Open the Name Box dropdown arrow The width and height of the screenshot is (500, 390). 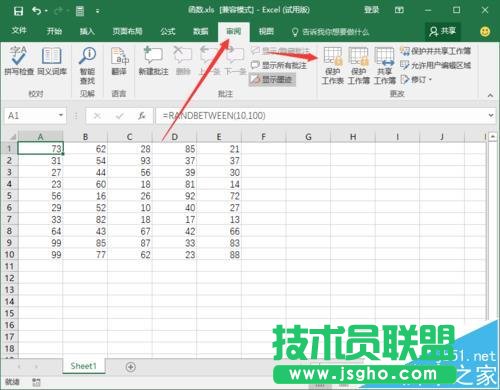click(x=61, y=115)
